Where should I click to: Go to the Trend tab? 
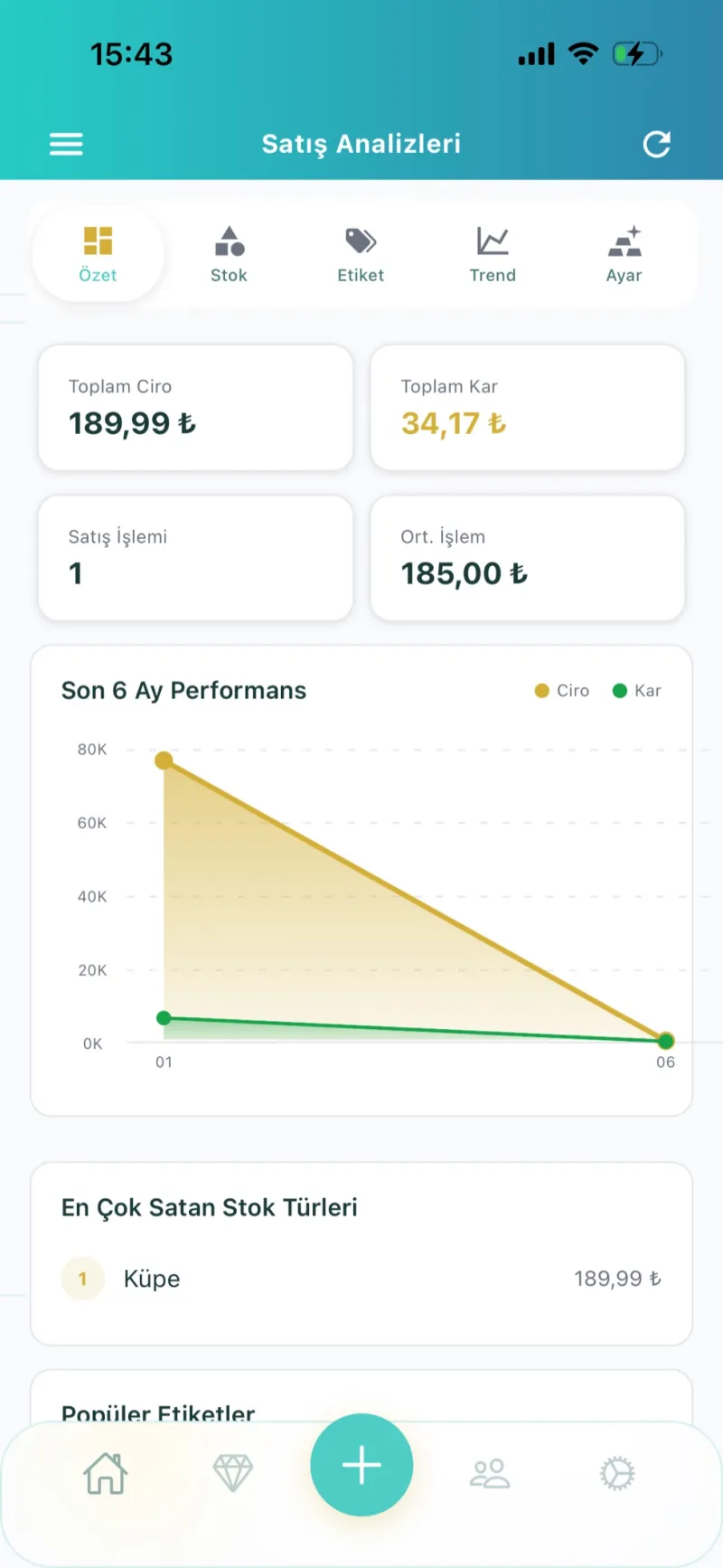[x=493, y=254]
